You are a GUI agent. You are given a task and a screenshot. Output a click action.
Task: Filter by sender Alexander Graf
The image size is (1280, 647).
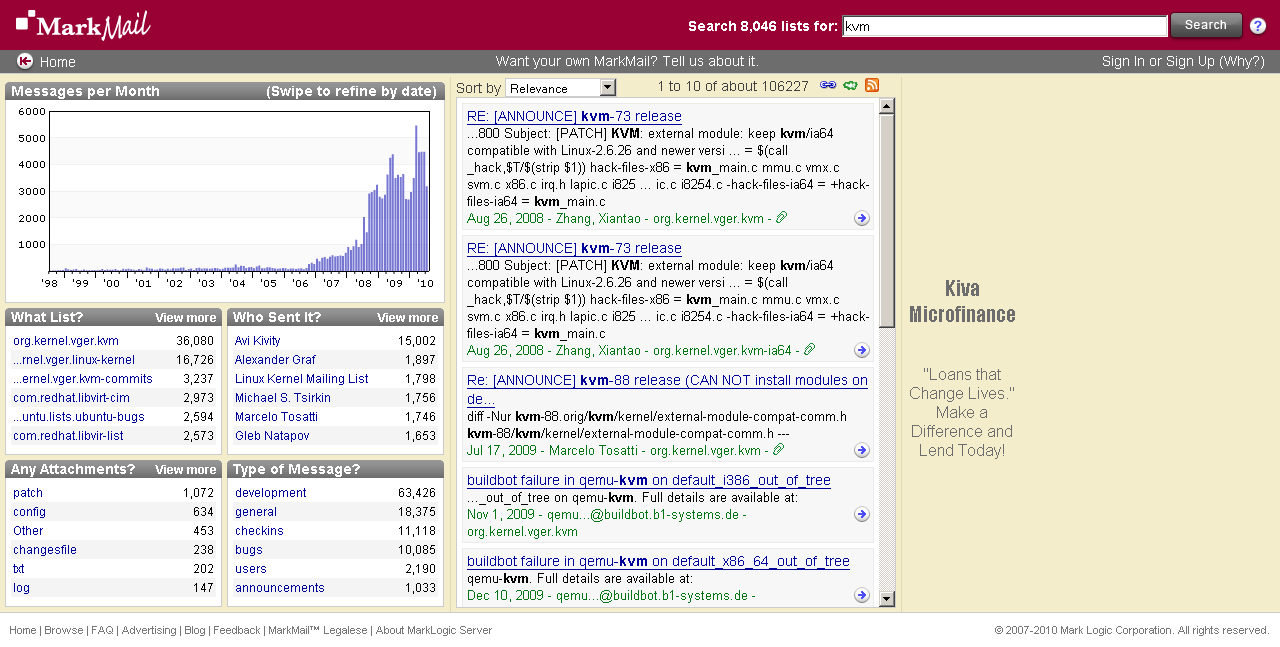[x=275, y=360]
